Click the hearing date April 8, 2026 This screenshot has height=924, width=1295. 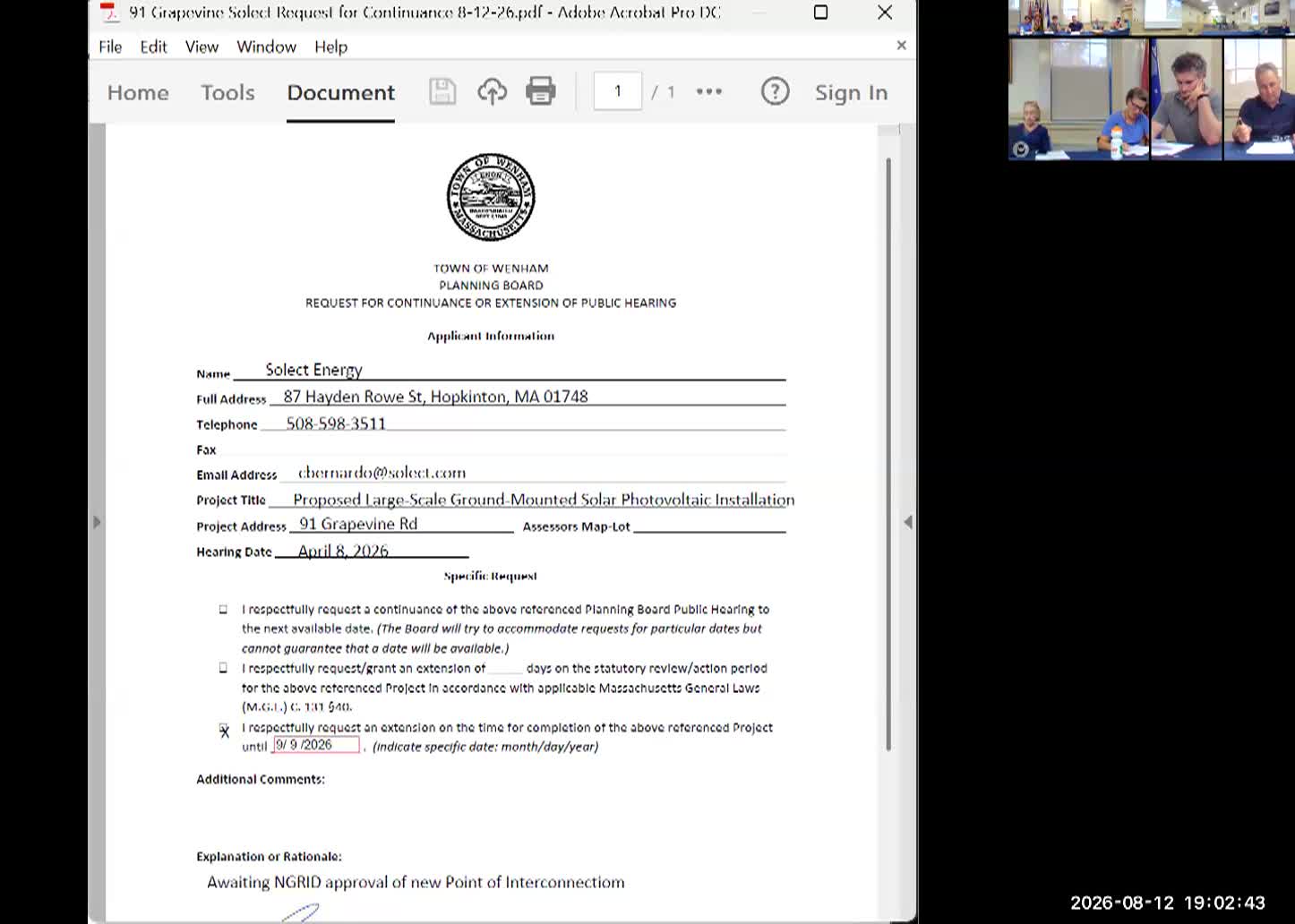(x=343, y=551)
